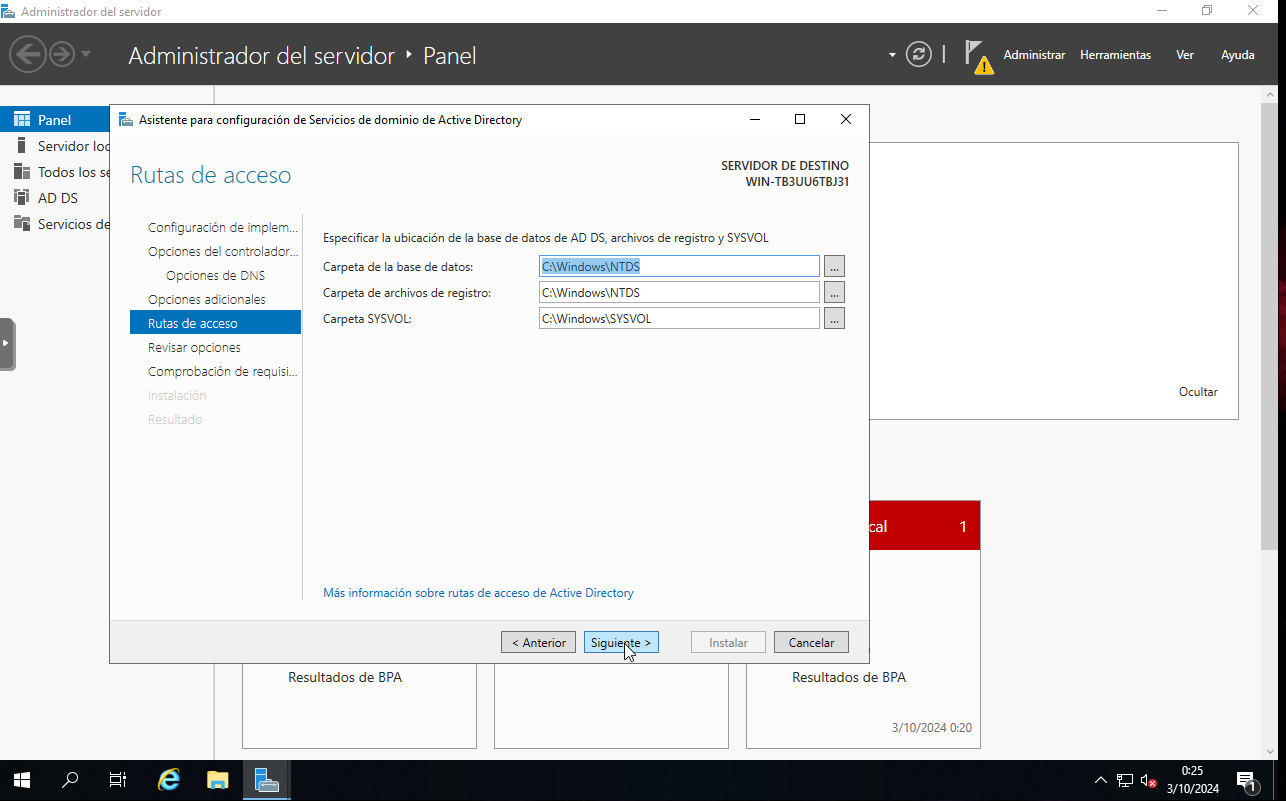The height and width of the screenshot is (801, 1286).
Task: Open Resultados de BPA in the right tile
Action: (x=849, y=677)
